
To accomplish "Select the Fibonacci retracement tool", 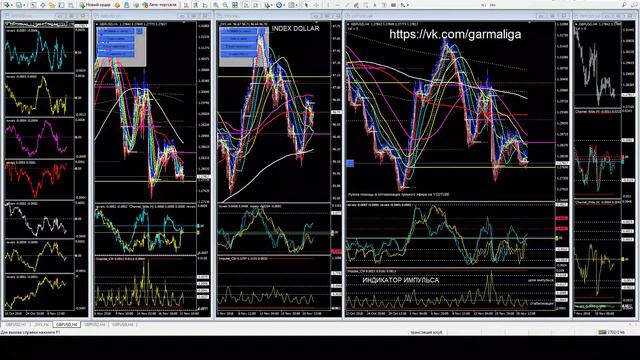I will pos(366,5).
